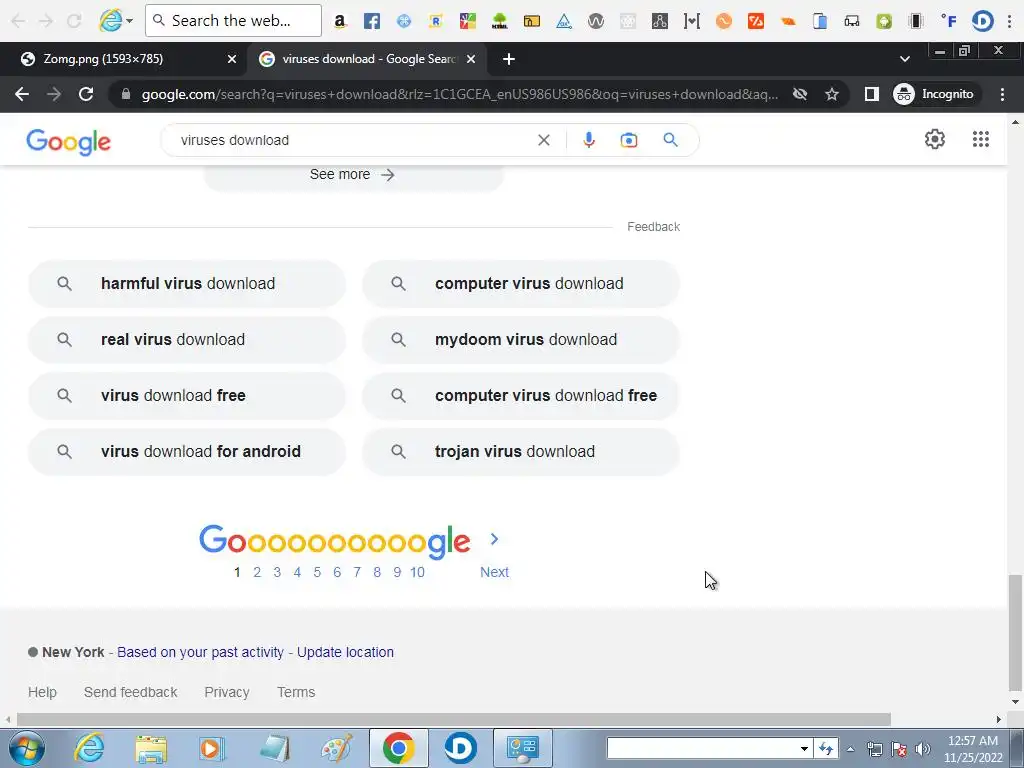1024x768 pixels.
Task: Go to results page 5
Action: (x=317, y=572)
